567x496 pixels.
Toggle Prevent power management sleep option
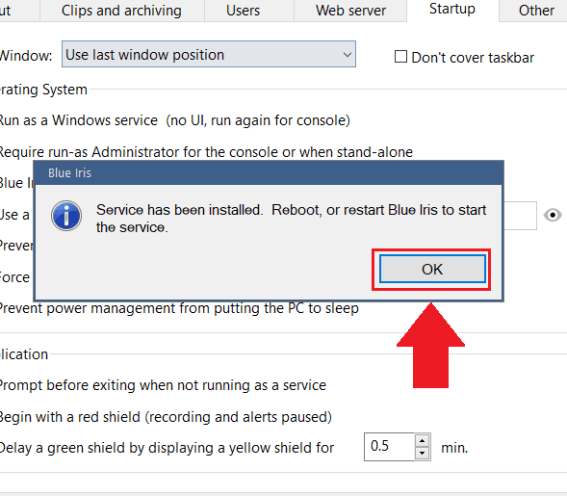(179, 308)
